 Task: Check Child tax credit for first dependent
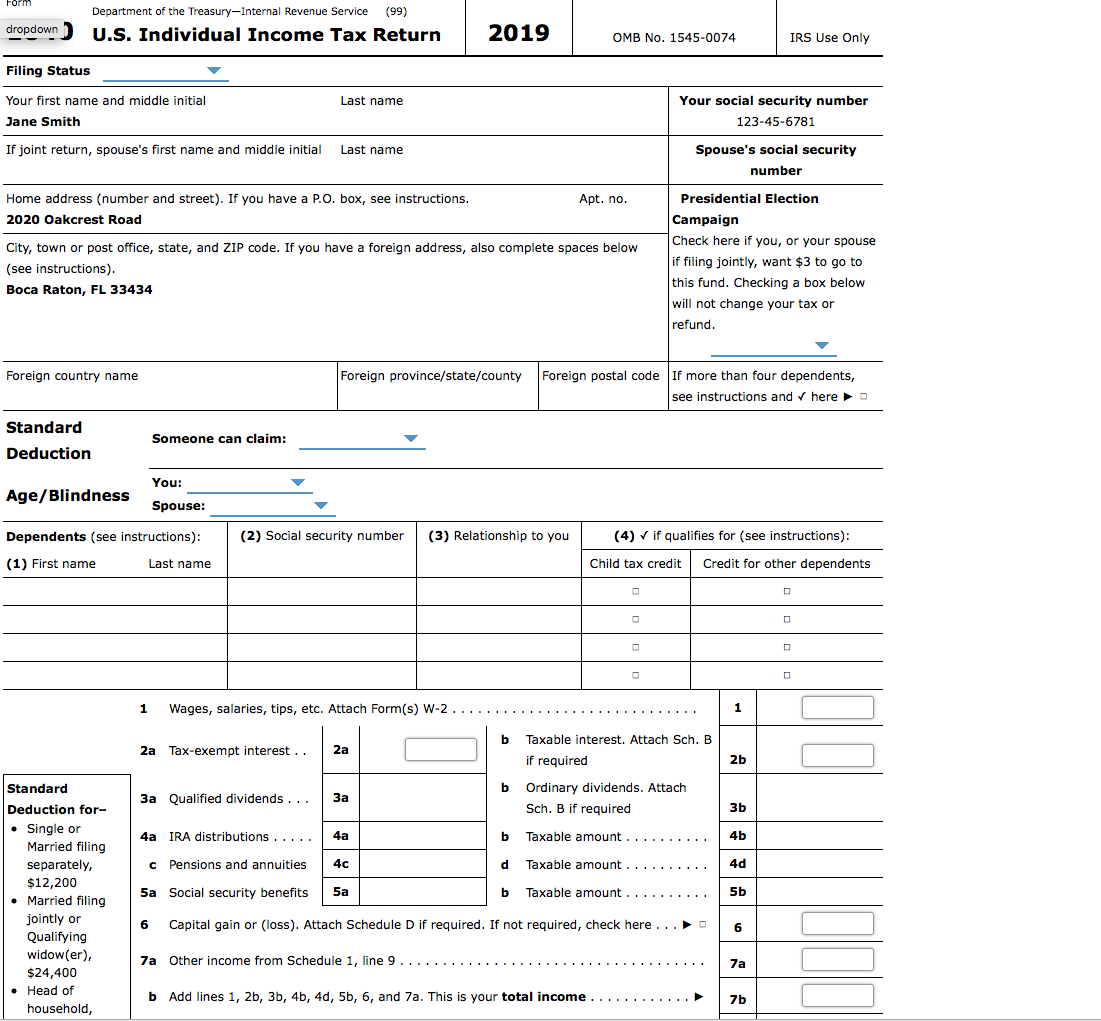634,591
